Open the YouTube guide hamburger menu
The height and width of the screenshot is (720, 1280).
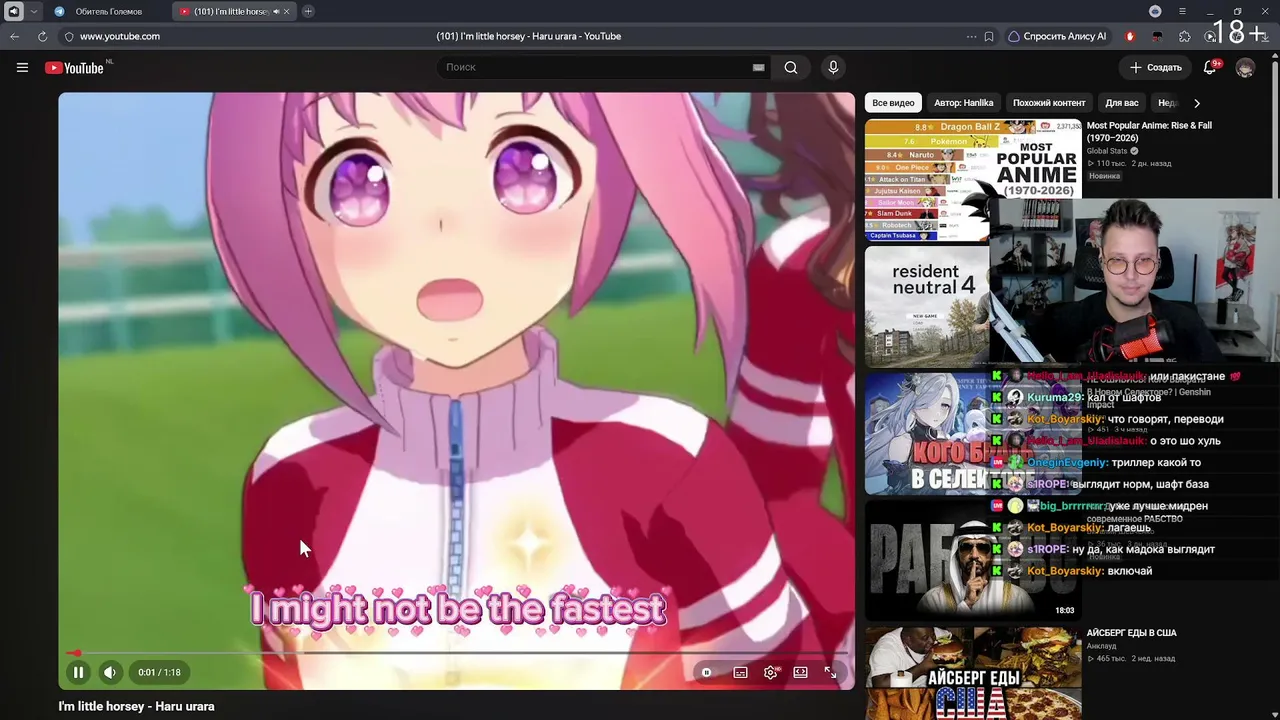click(22, 67)
